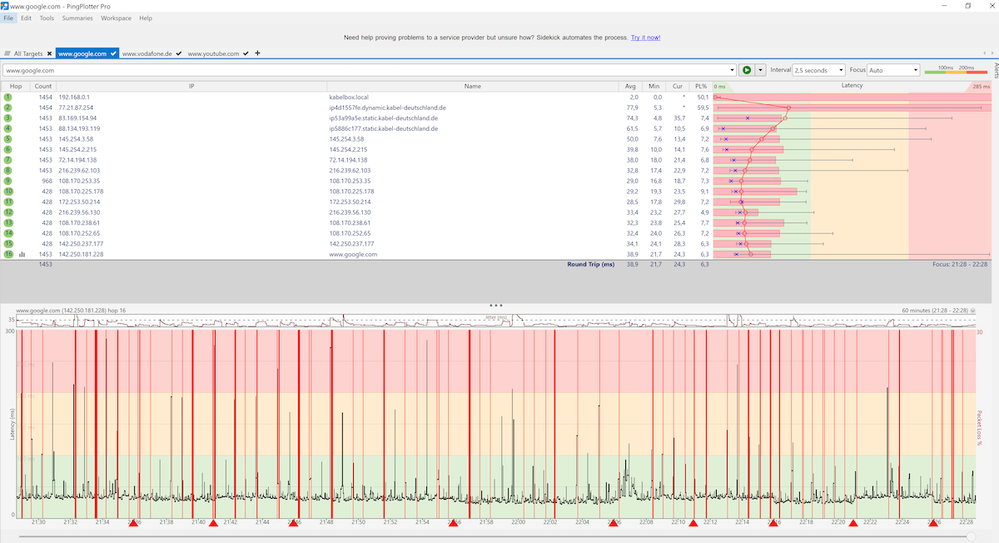Sort by the Name column header

click(472, 86)
